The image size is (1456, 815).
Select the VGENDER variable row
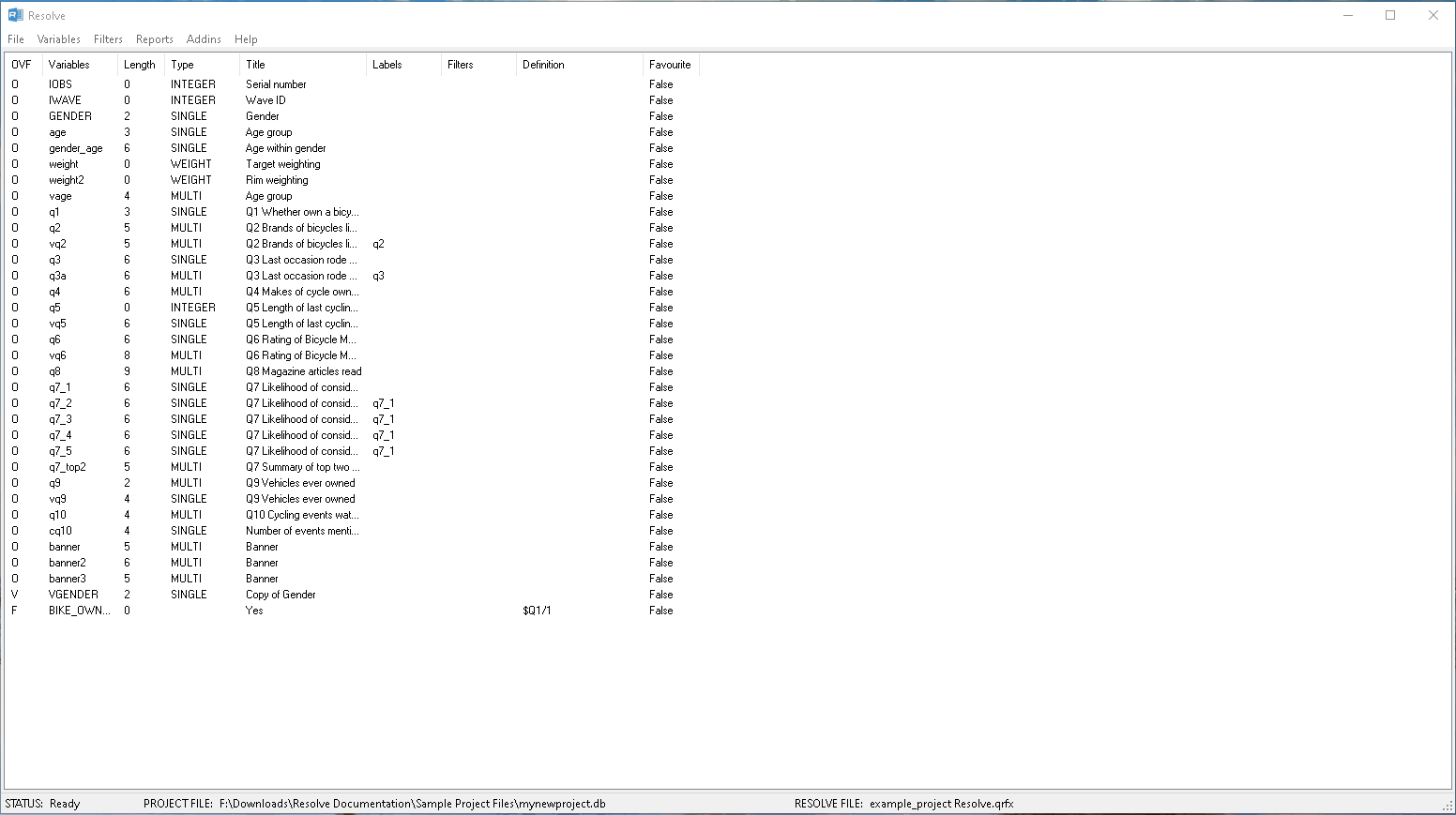73,595
